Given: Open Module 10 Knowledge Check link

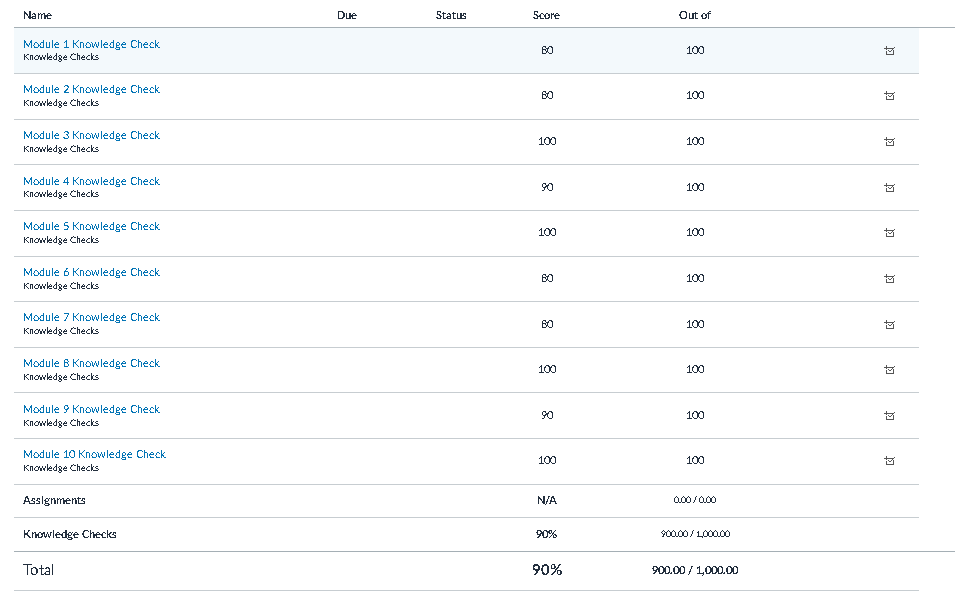Looking at the screenshot, I should click(x=94, y=454).
